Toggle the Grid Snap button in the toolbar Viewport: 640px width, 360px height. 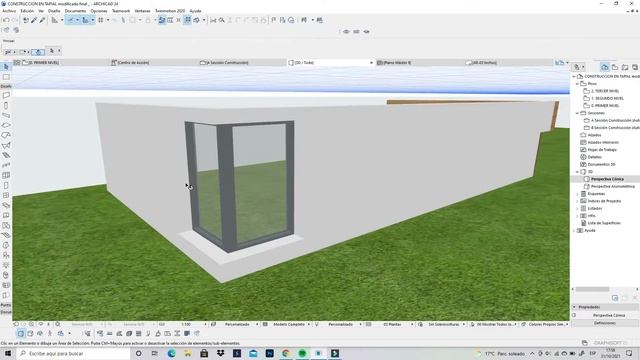pos(101,20)
